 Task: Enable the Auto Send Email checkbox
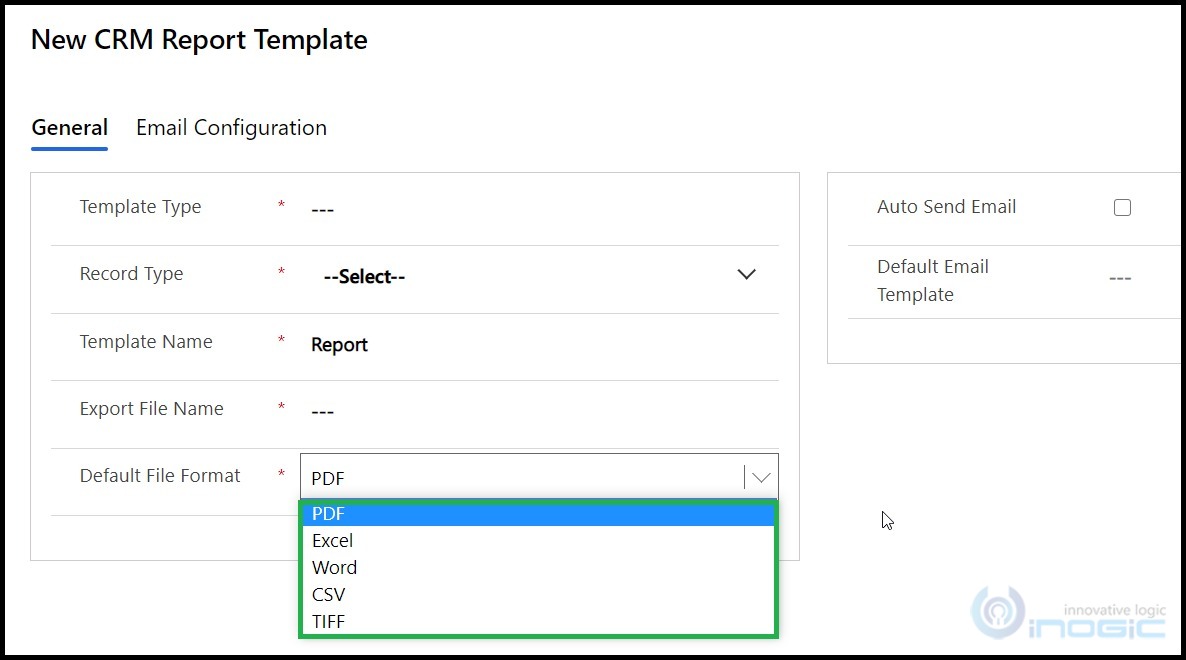coord(1122,207)
